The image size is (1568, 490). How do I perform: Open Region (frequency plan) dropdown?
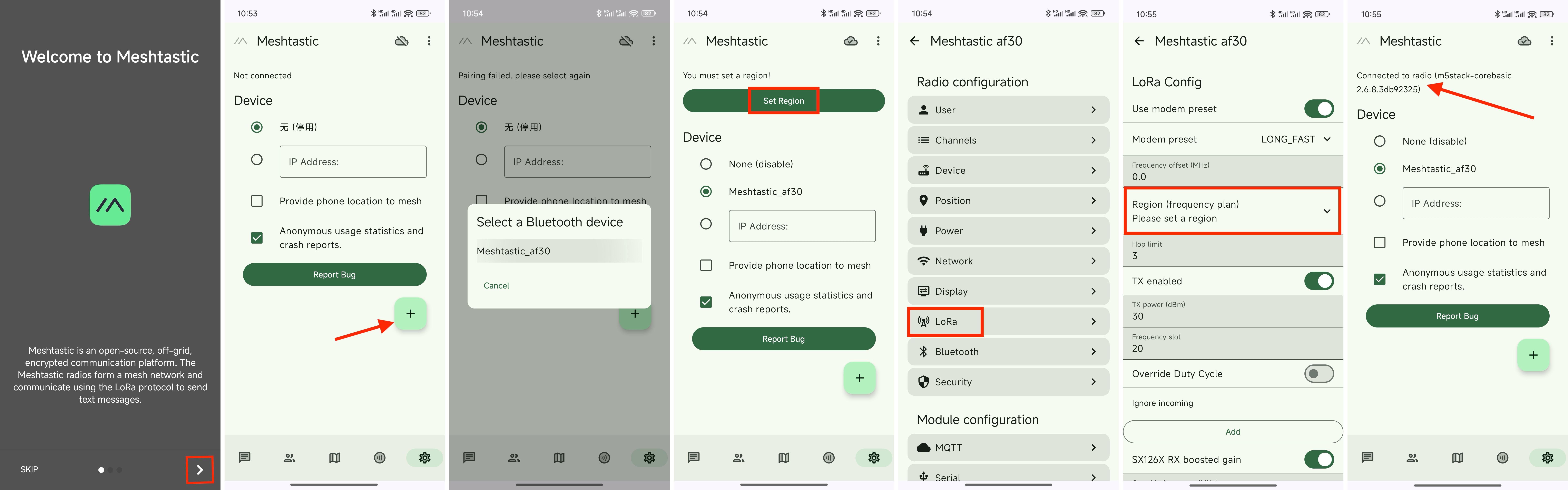coord(1233,211)
